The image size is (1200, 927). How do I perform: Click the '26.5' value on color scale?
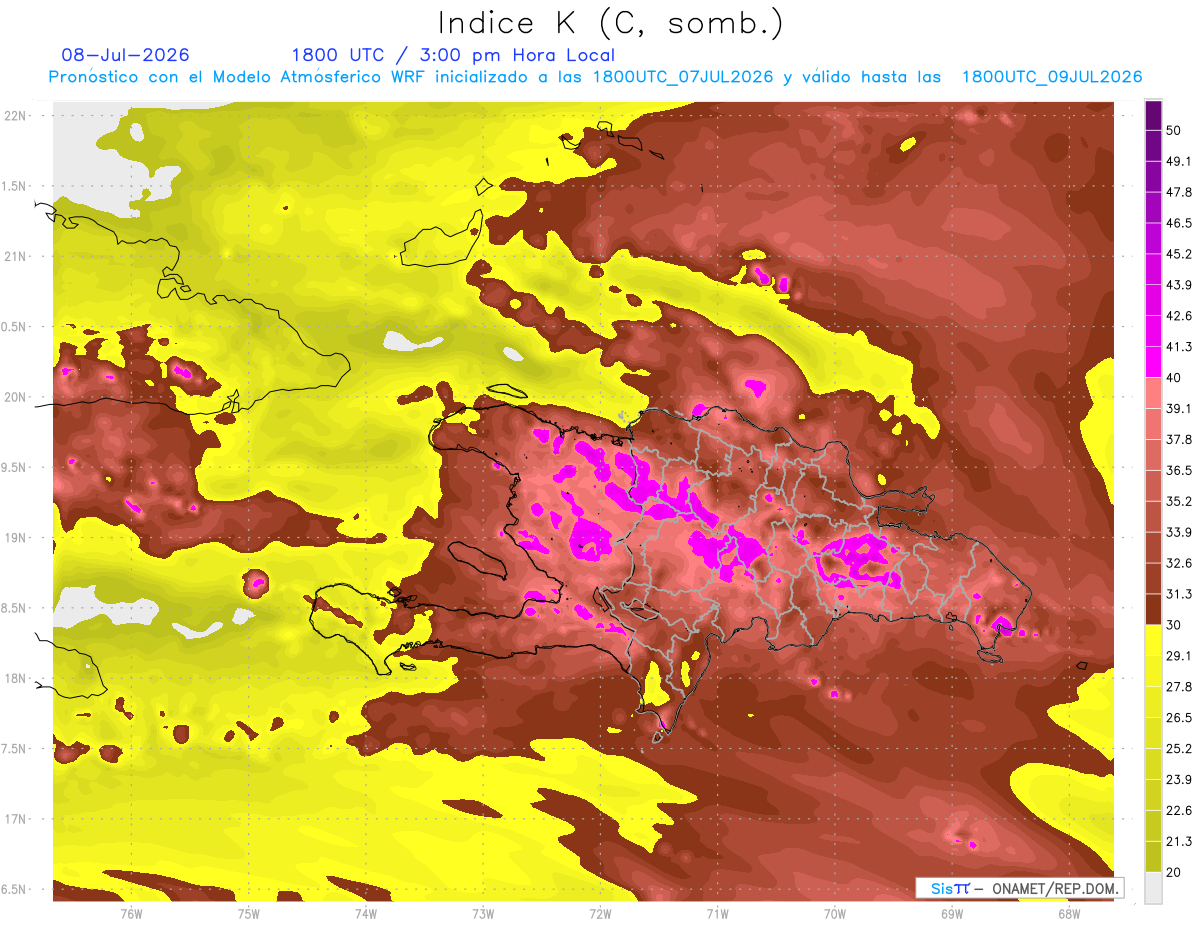coord(1178,718)
